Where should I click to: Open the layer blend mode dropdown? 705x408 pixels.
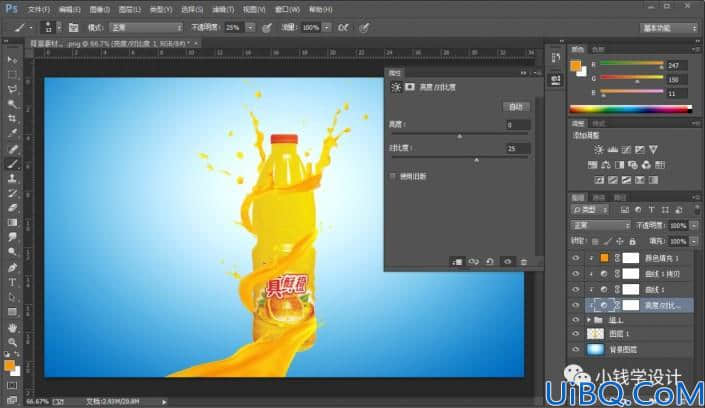pos(601,225)
